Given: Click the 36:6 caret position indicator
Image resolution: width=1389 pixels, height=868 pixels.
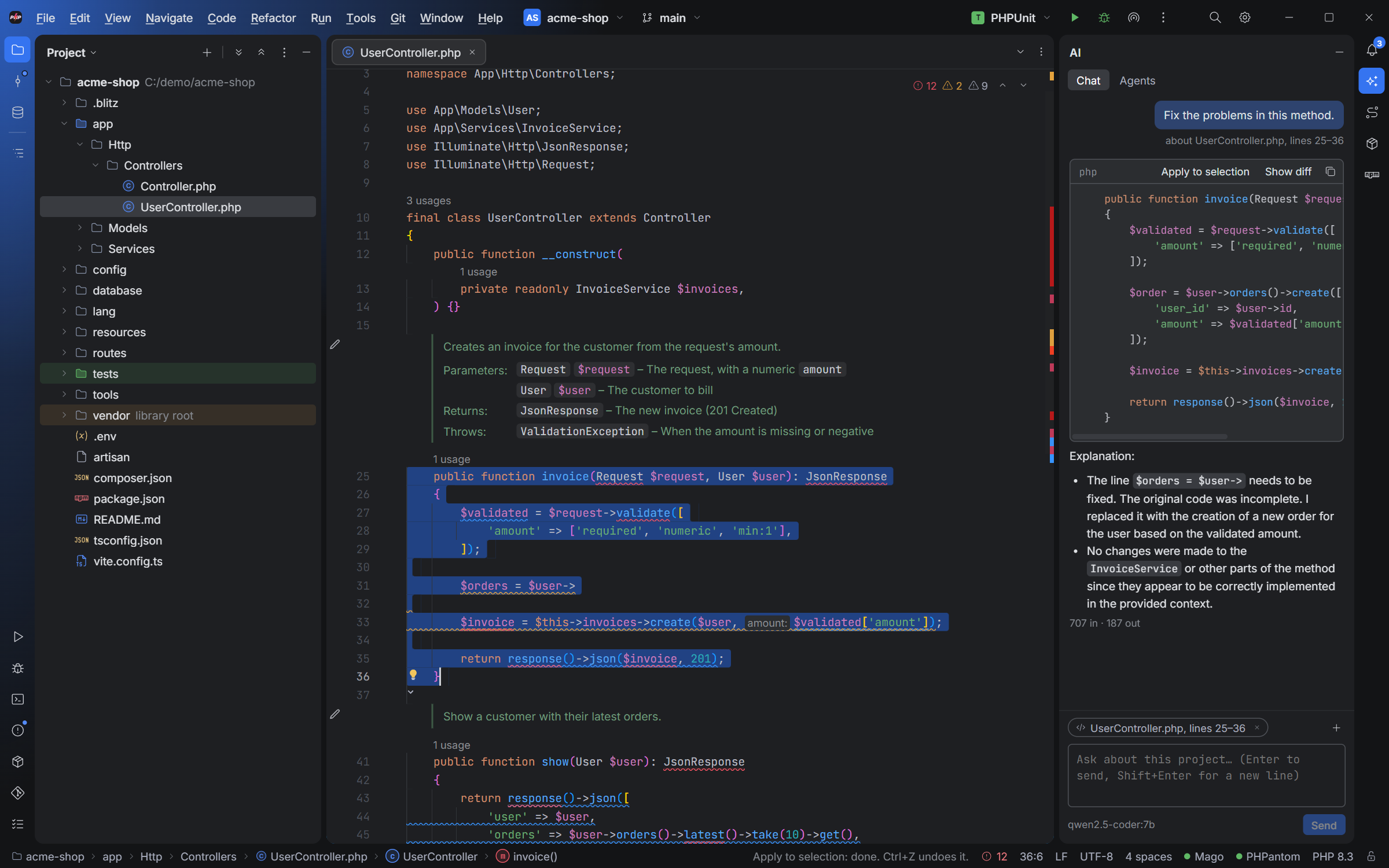Looking at the screenshot, I should (x=1031, y=856).
